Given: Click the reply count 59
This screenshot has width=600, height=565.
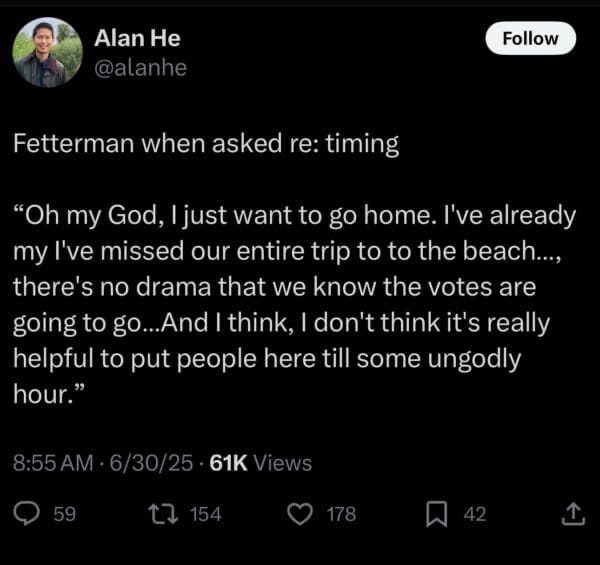Looking at the screenshot, I should click(65, 514).
